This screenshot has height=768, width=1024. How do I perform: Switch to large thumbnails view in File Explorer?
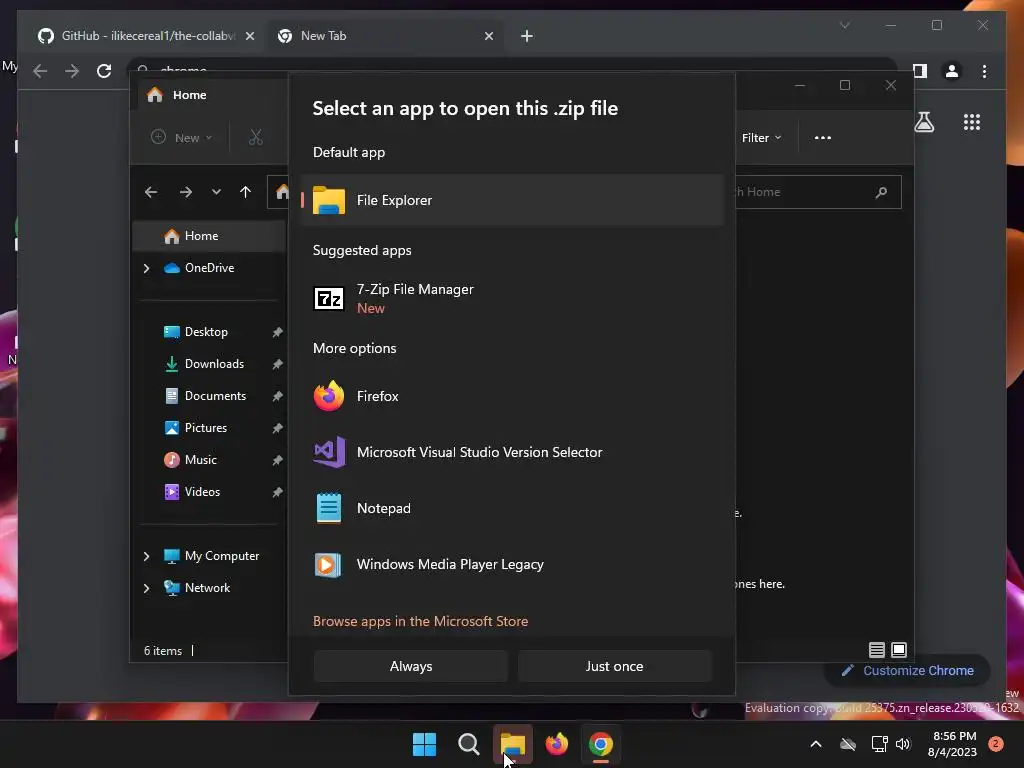tap(899, 650)
